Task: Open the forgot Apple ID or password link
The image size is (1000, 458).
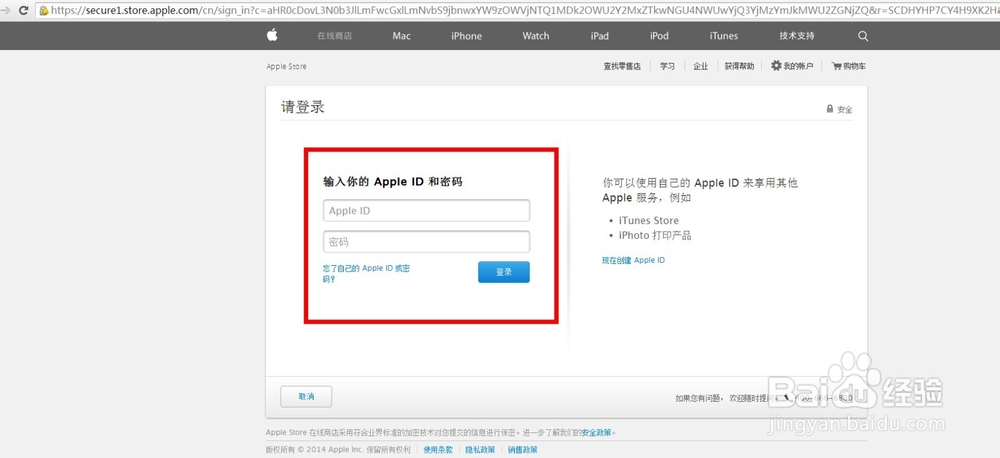Action: coord(366,274)
